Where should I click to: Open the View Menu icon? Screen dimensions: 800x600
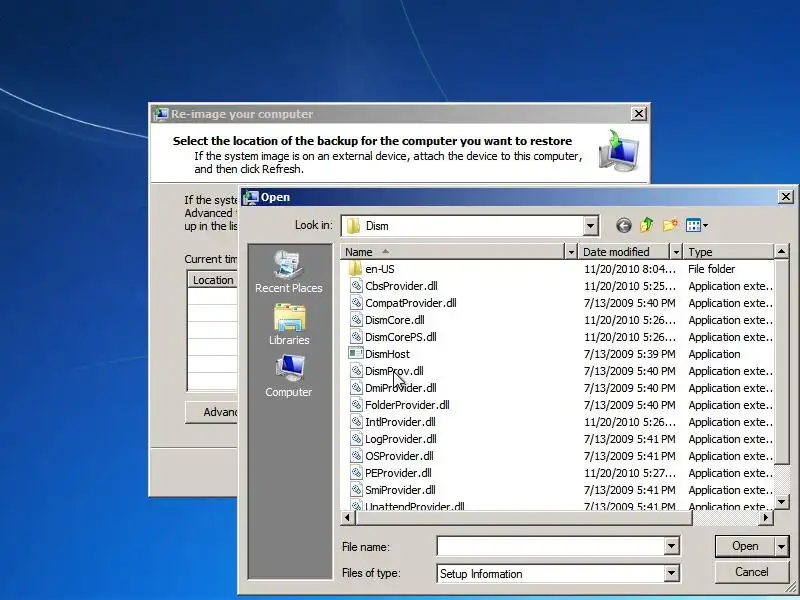tap(696, 225)
